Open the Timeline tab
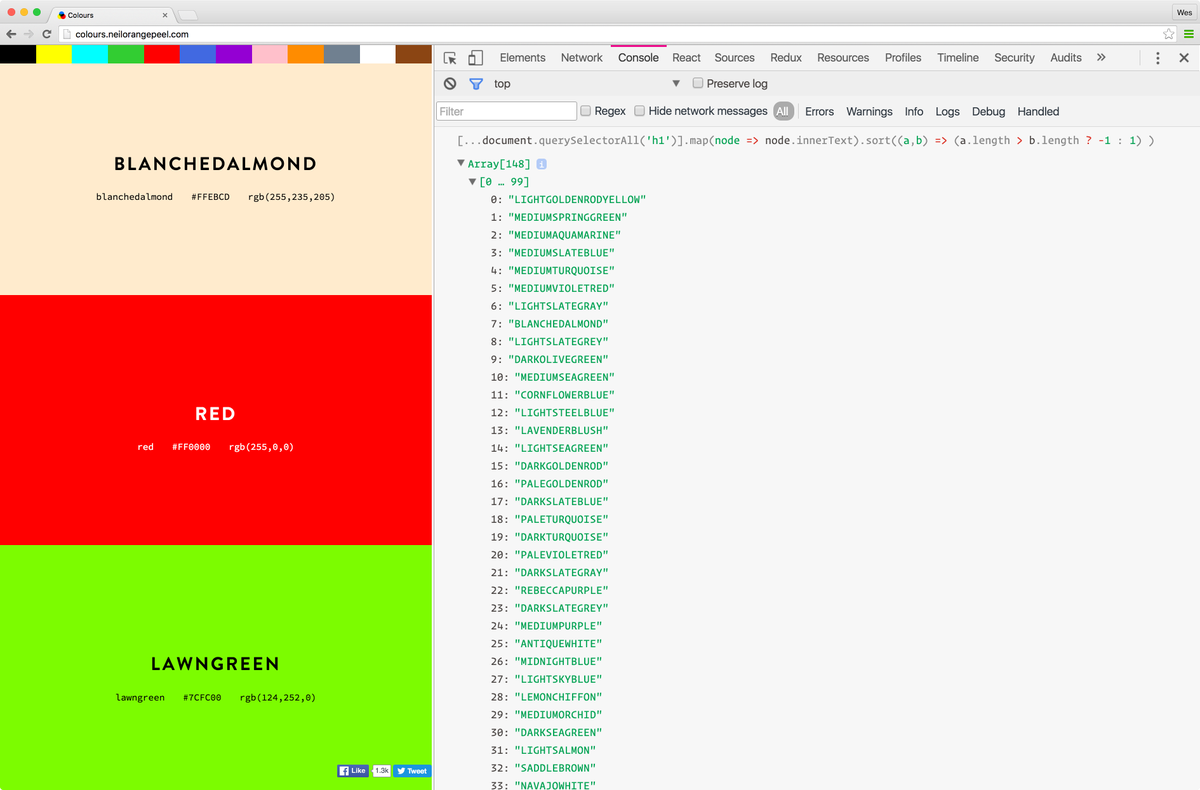This screenshot has width=1200, height=790. coord(958,58)
